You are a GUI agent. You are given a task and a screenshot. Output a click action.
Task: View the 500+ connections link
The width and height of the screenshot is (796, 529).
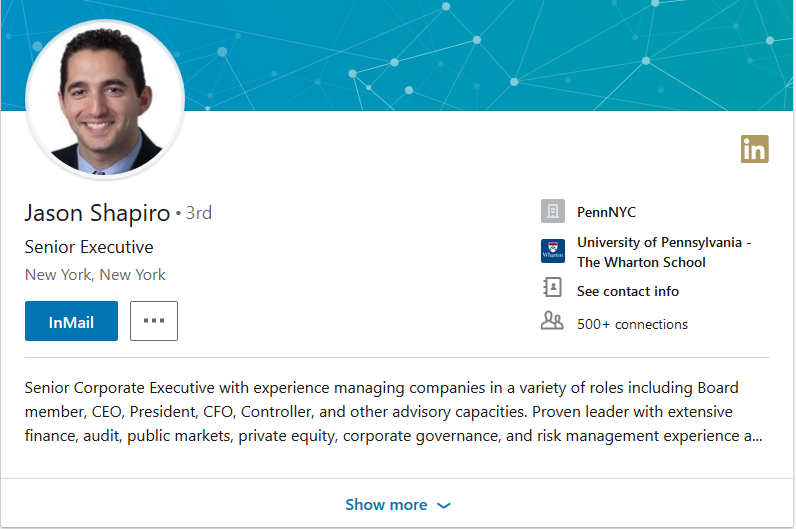pos(632,324)
